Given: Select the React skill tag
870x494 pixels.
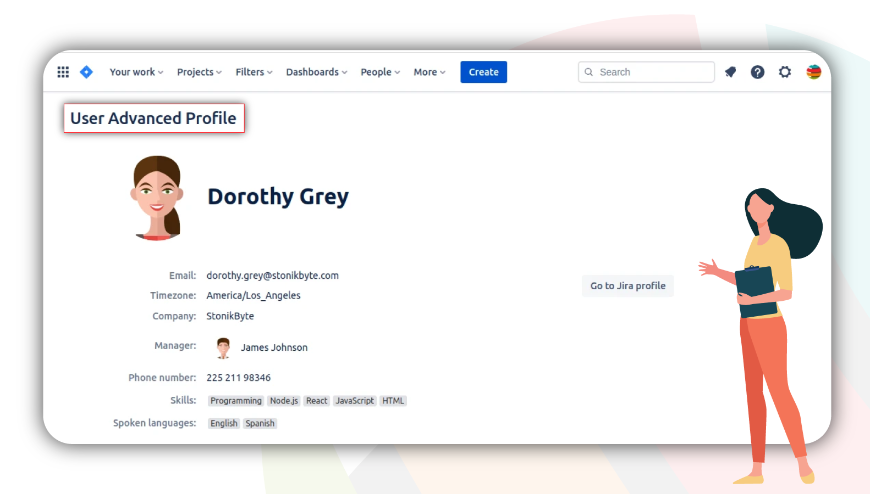Looking at the screenshot, I should [317, 401].
